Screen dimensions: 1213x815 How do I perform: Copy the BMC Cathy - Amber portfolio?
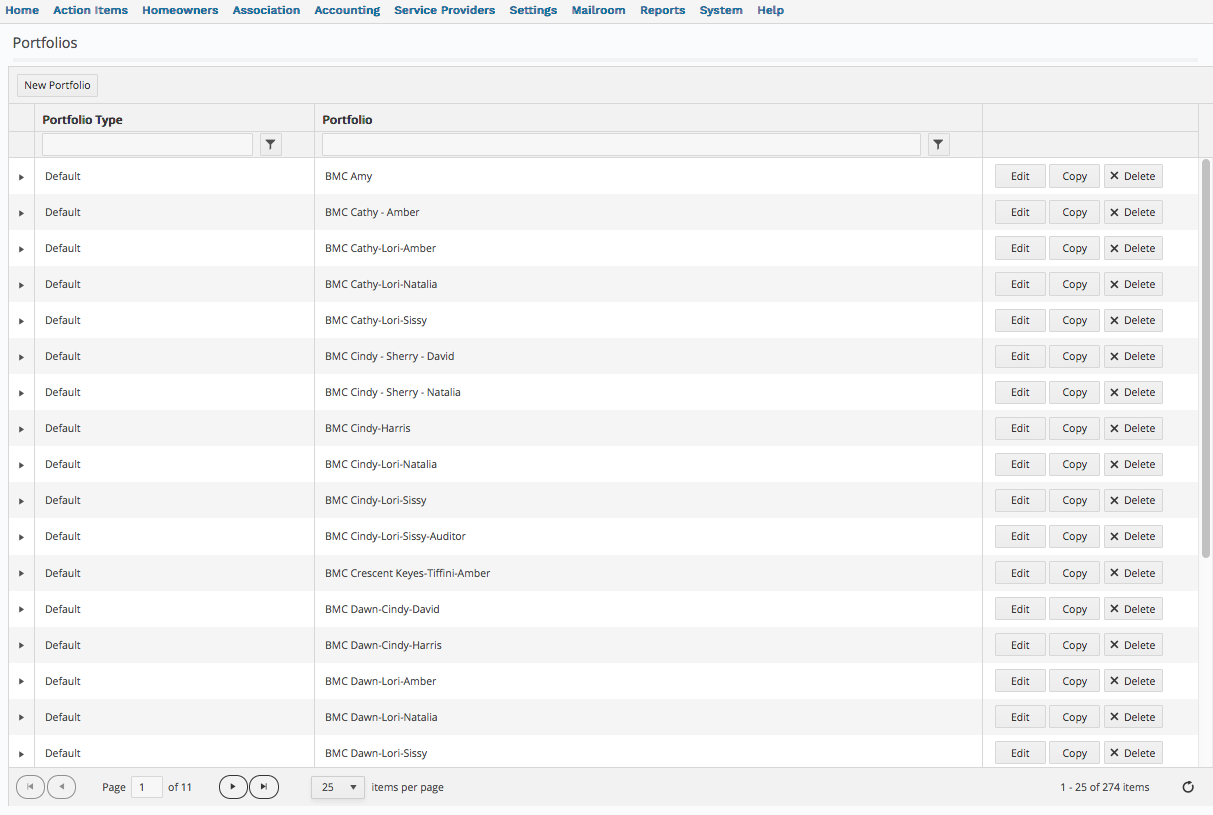pyautogui.click(x=1074, y=212)
